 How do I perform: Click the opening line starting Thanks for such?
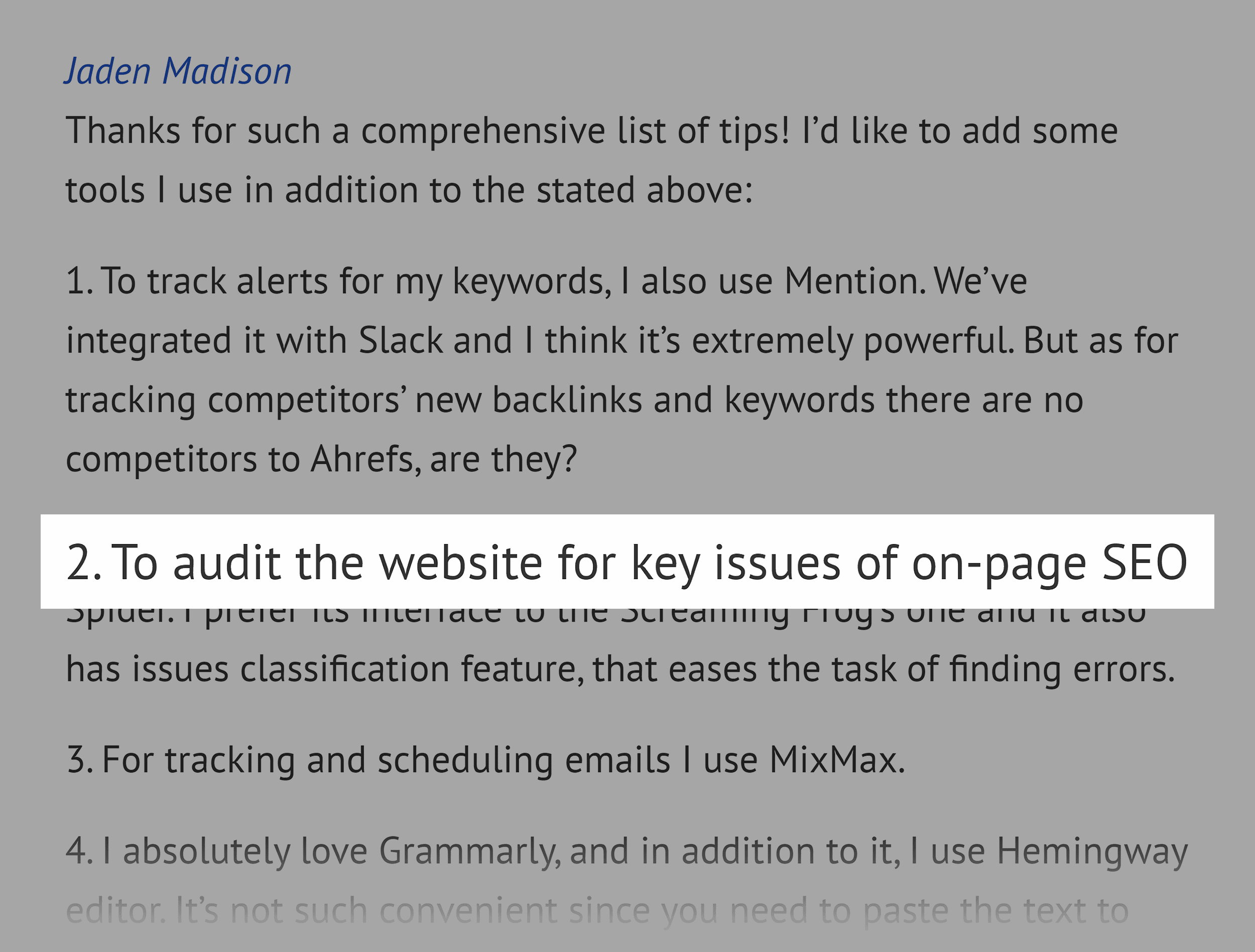tap(592, 131)
